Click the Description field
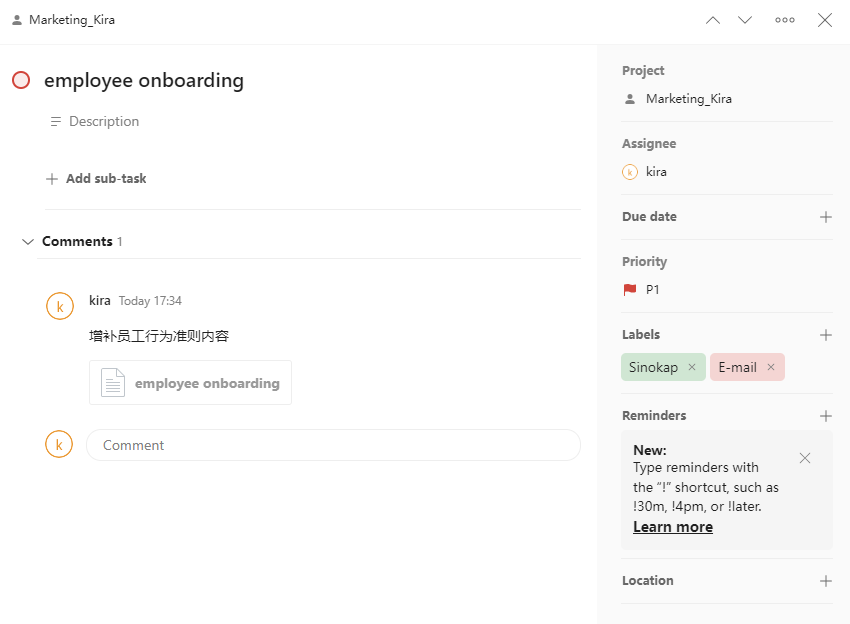Image resolution: width=850 pixels, height=624 pixels. pyautogui.click(x=103, y=121)
